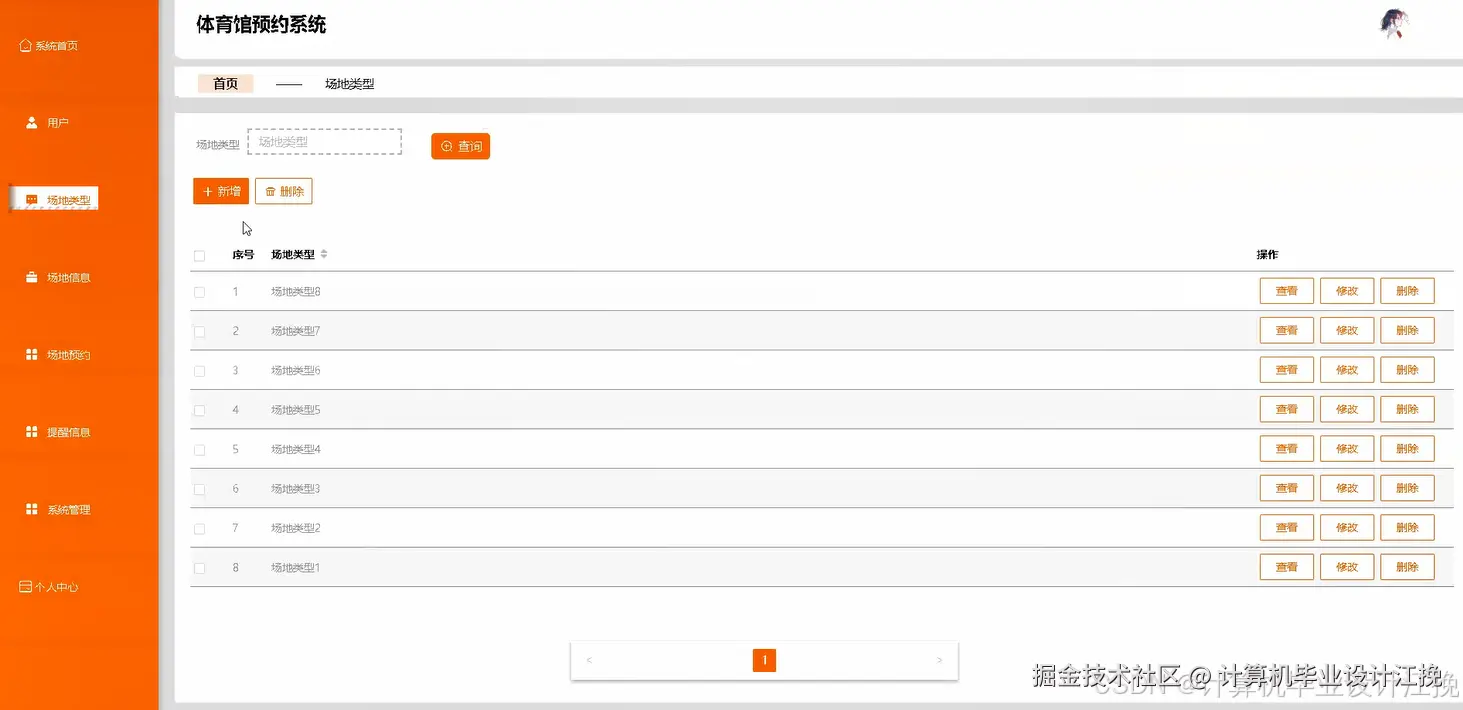Click the user avatar in the top right
Viewport: 1463px width, 710px height.
[1394, 24]
